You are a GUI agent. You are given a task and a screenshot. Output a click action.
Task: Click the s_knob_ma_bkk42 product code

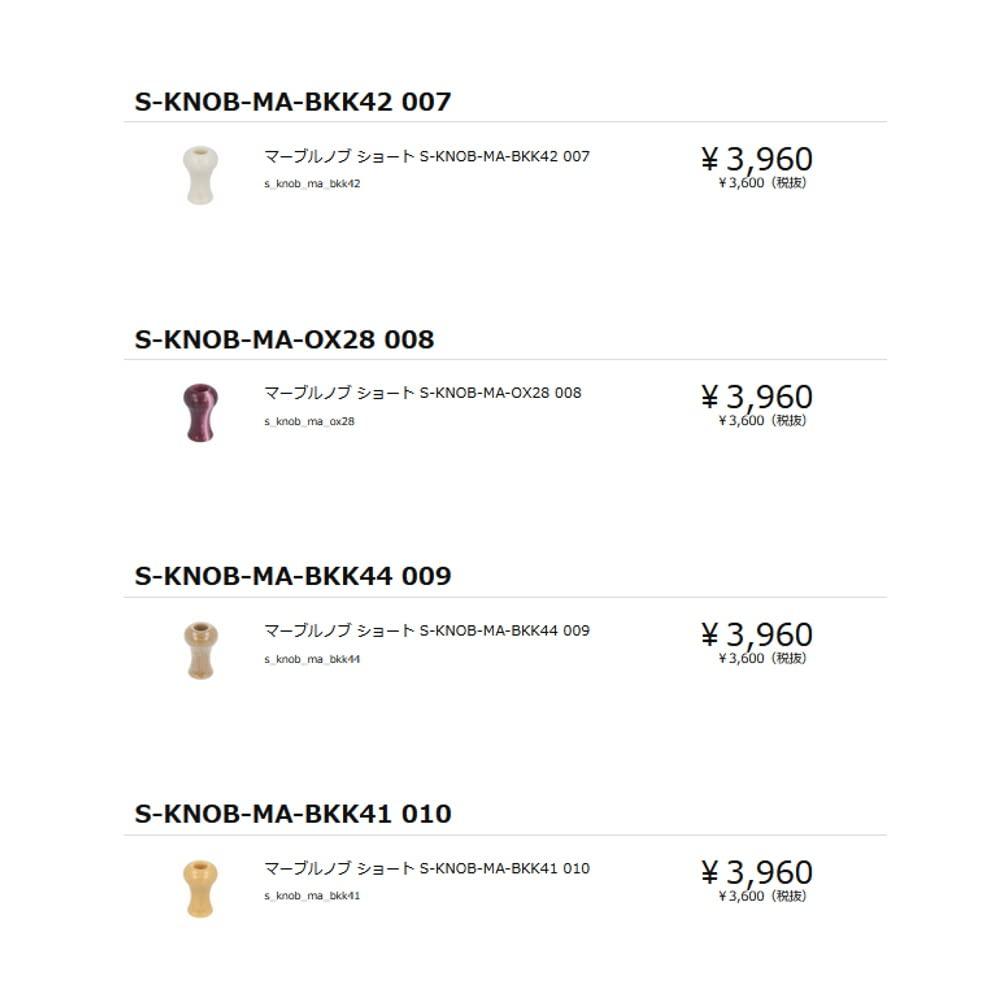[x=312, y=184]
